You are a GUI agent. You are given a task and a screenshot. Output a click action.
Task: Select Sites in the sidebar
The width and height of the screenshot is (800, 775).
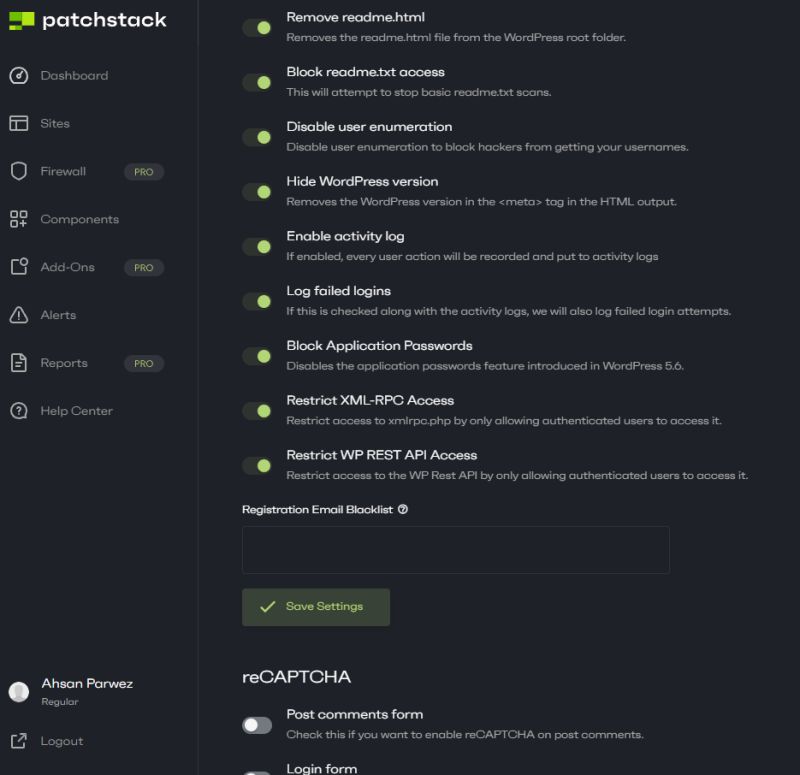[54, 123]
